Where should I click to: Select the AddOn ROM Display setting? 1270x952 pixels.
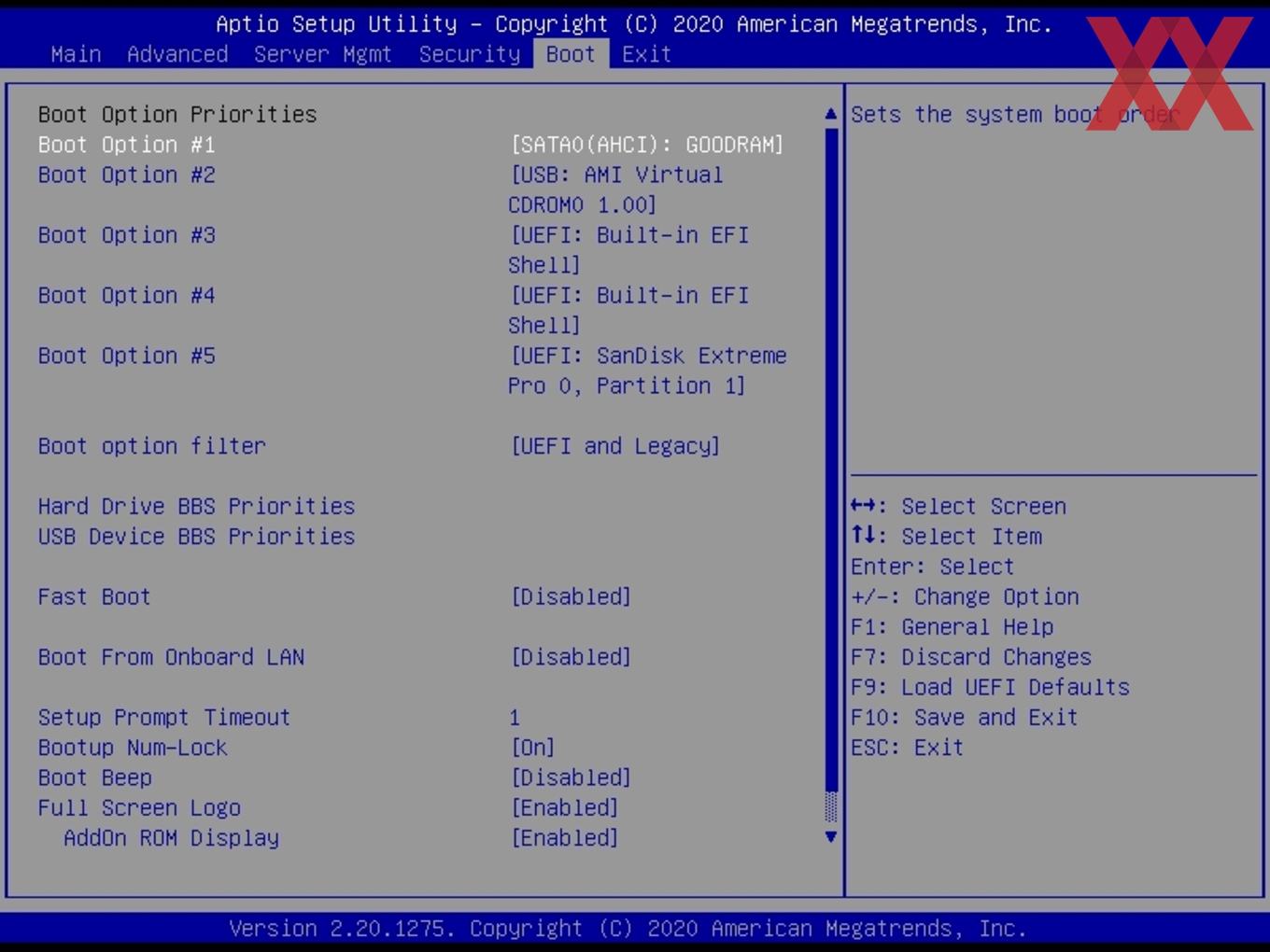(172, 838)
